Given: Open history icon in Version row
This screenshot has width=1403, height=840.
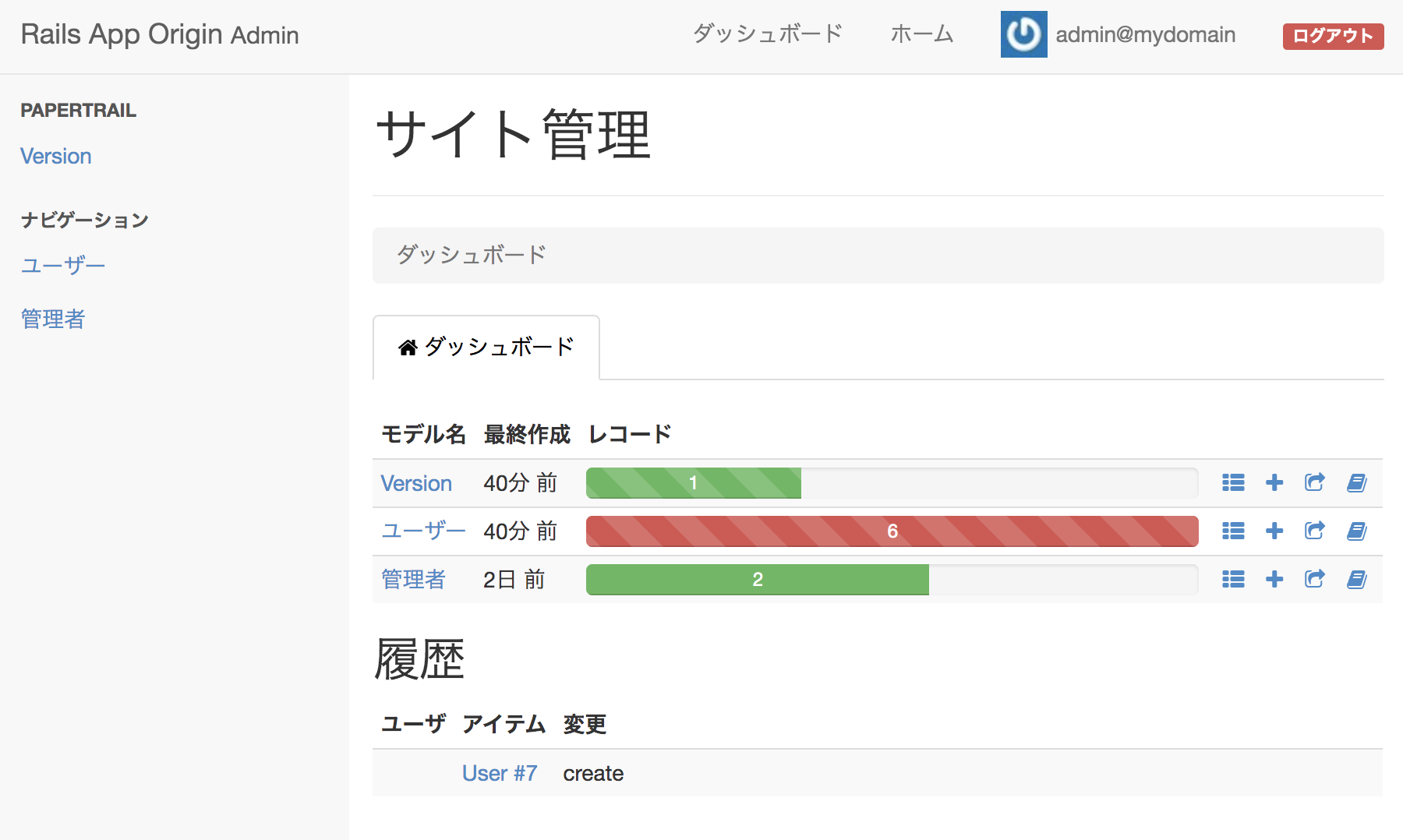Looking at the screenshot, I should 1357,483.
